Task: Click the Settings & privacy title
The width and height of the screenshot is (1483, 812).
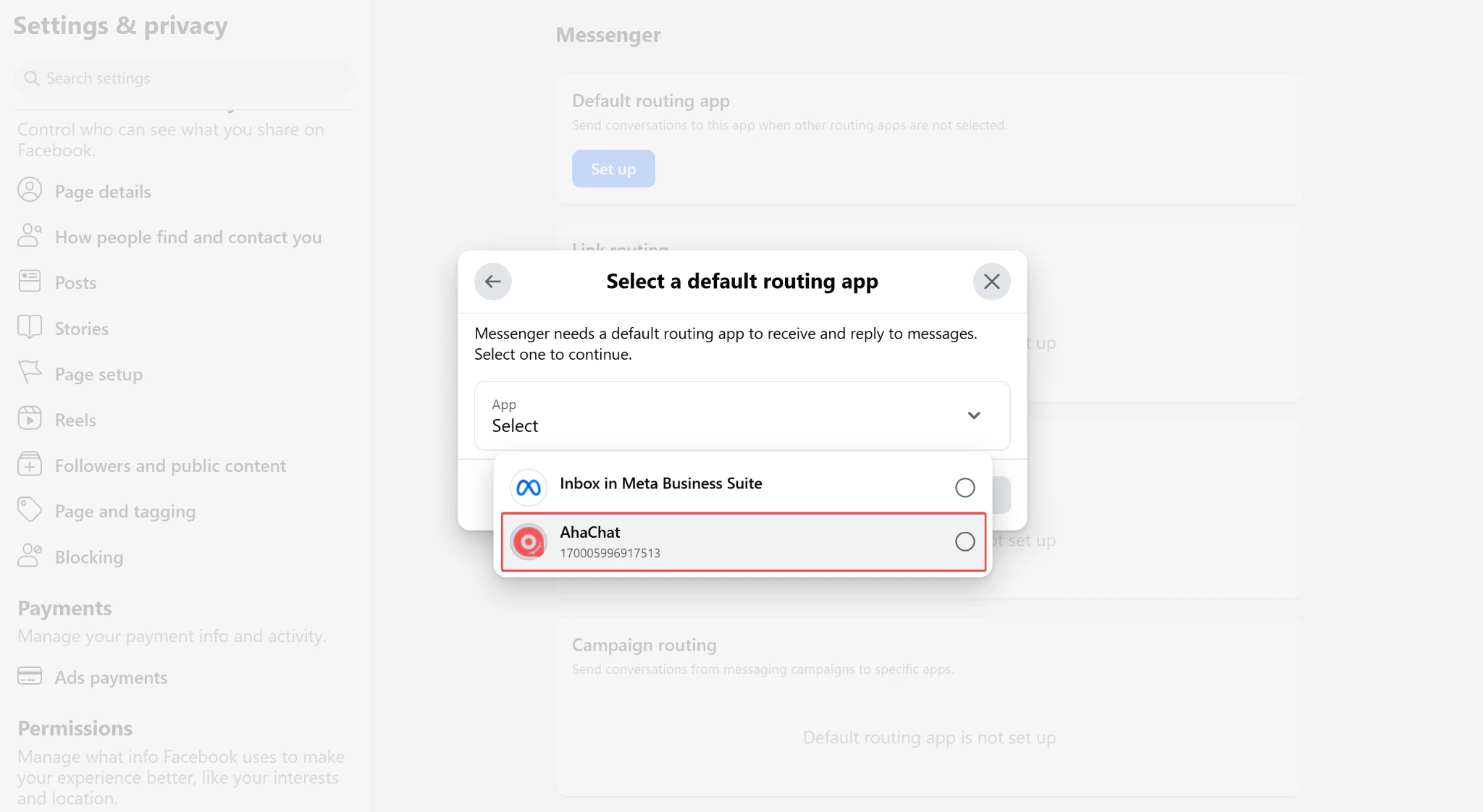Action: 120,25
